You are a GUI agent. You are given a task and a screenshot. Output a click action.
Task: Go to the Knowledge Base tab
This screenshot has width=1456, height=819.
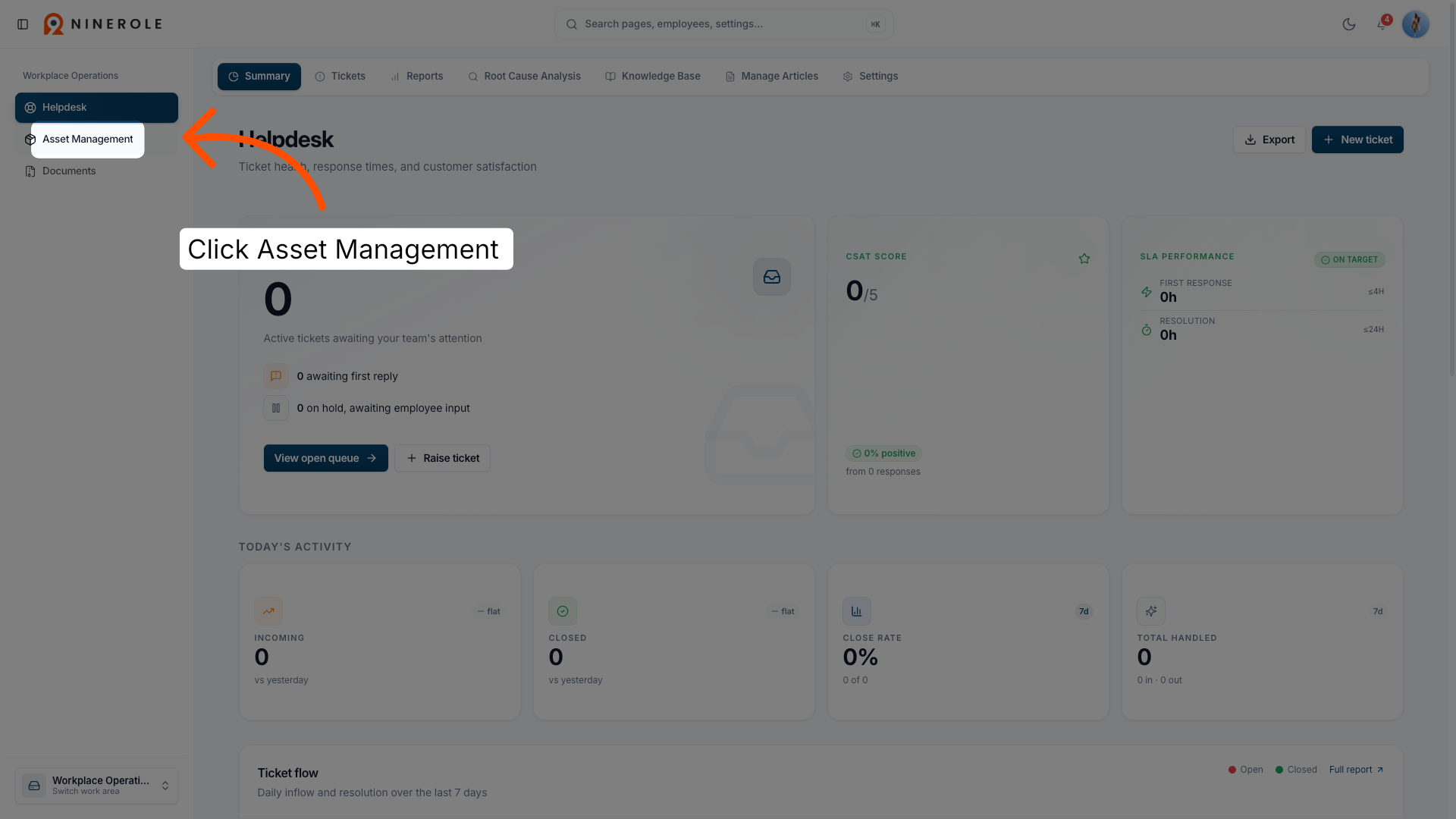click(653, 77)
